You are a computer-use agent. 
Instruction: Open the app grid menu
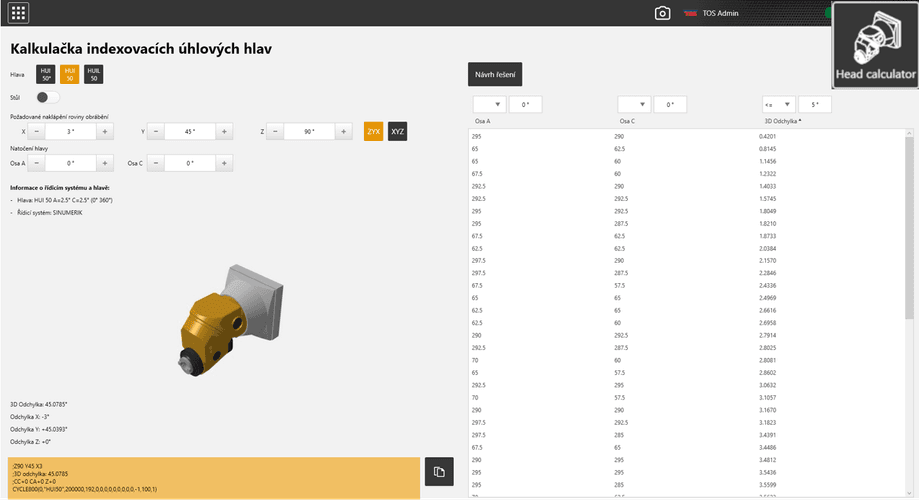[x=18, y=13]
